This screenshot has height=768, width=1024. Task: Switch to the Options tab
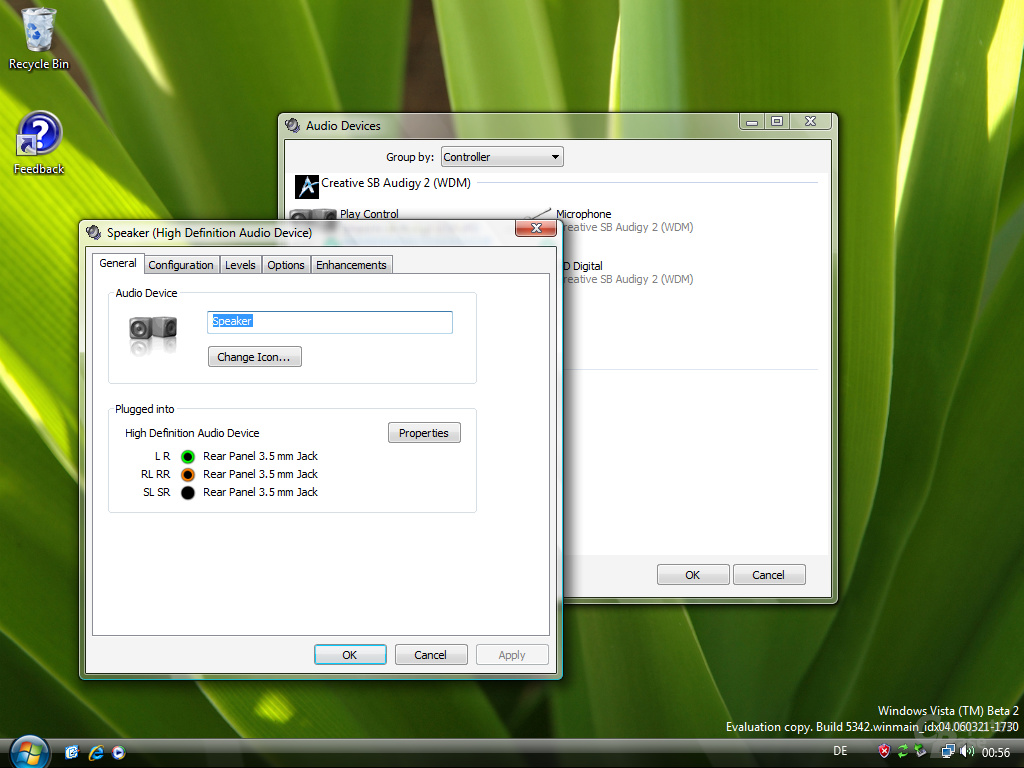285,265
